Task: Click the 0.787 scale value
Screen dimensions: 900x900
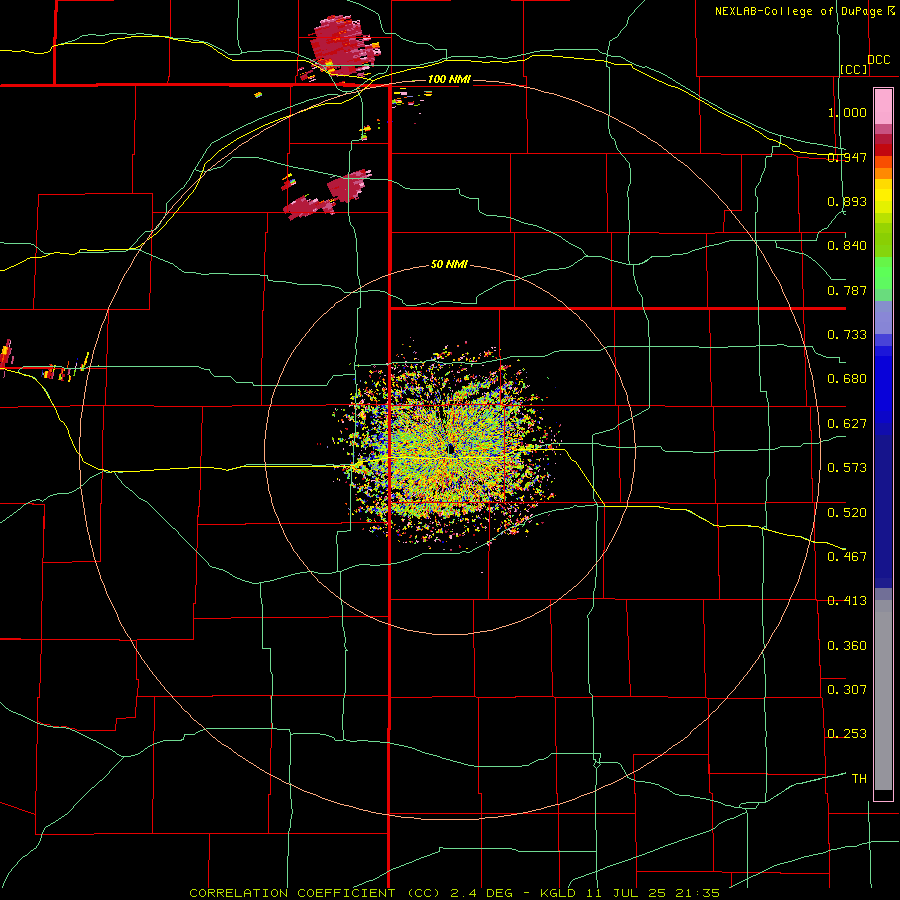Action: point(847,290)
